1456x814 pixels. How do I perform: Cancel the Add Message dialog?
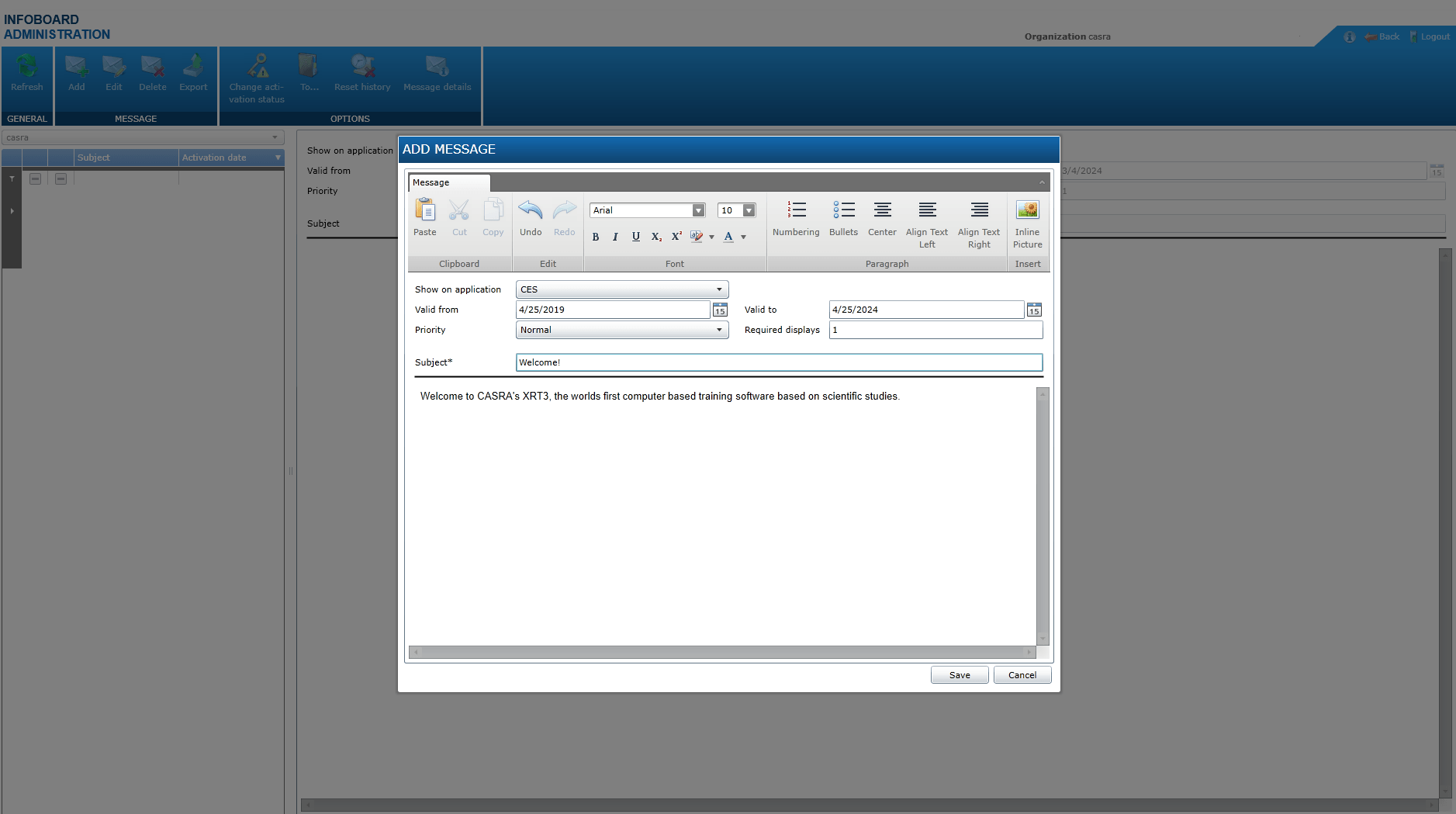[1022, 674]
